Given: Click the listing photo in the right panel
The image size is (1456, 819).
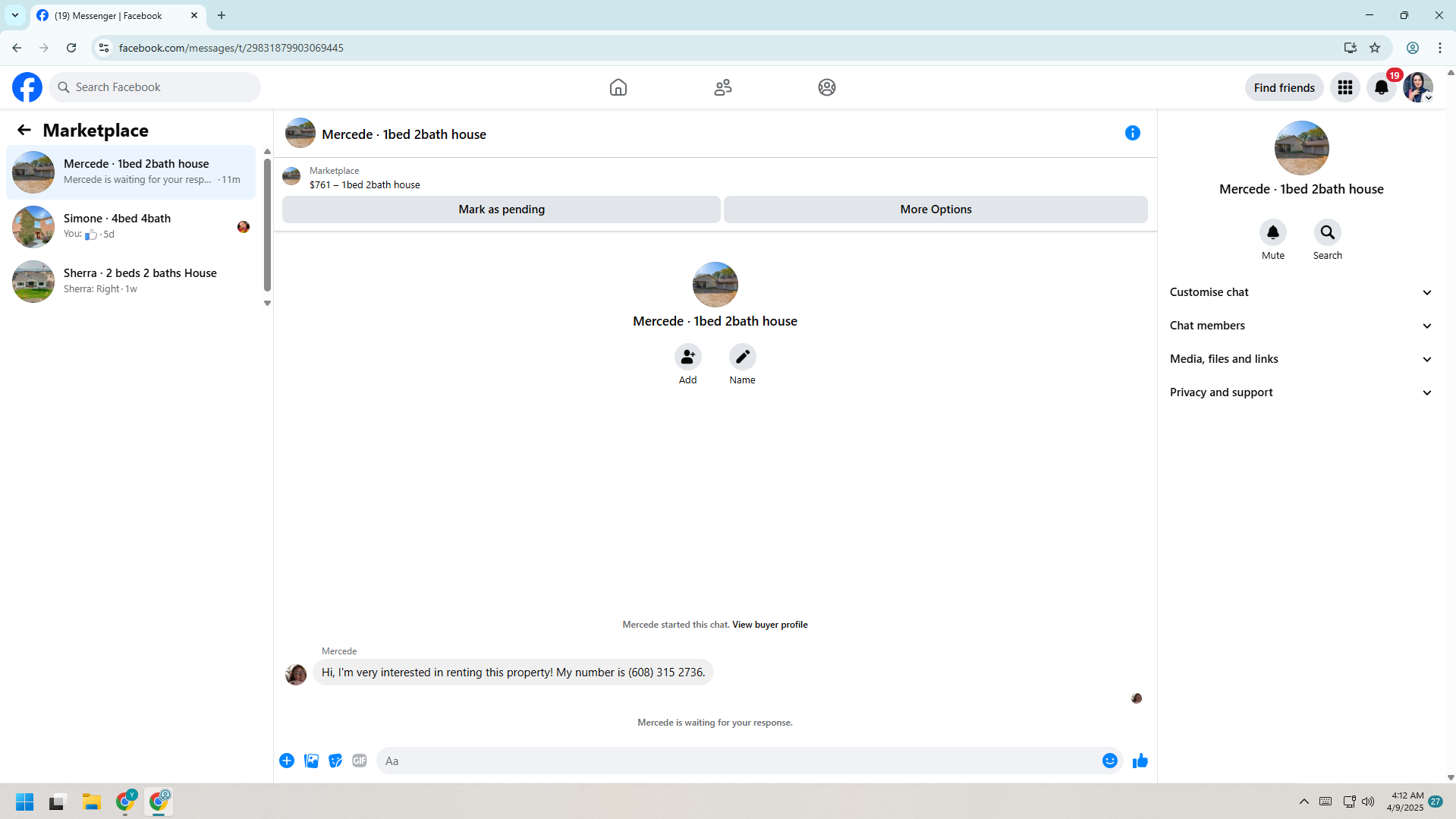Looking at the screenshot, I should click(x=1301, y=148).
